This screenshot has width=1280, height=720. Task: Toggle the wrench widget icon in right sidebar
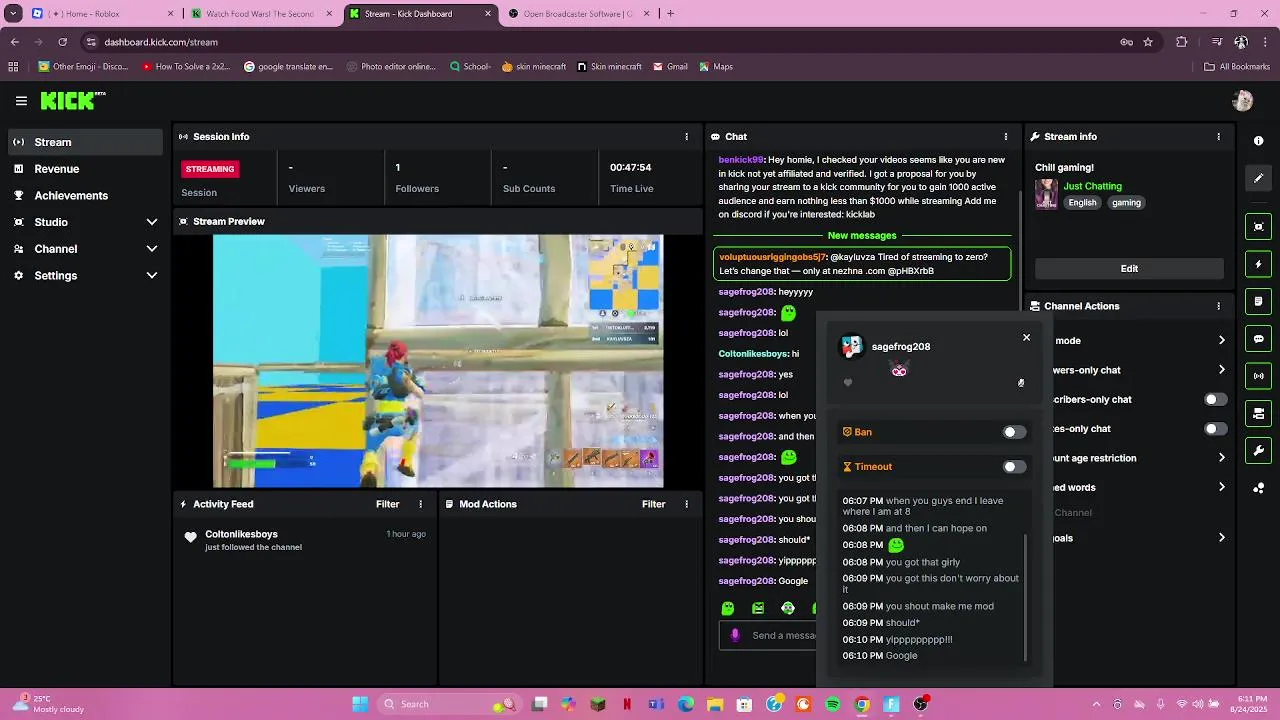tap(1258, 450)
